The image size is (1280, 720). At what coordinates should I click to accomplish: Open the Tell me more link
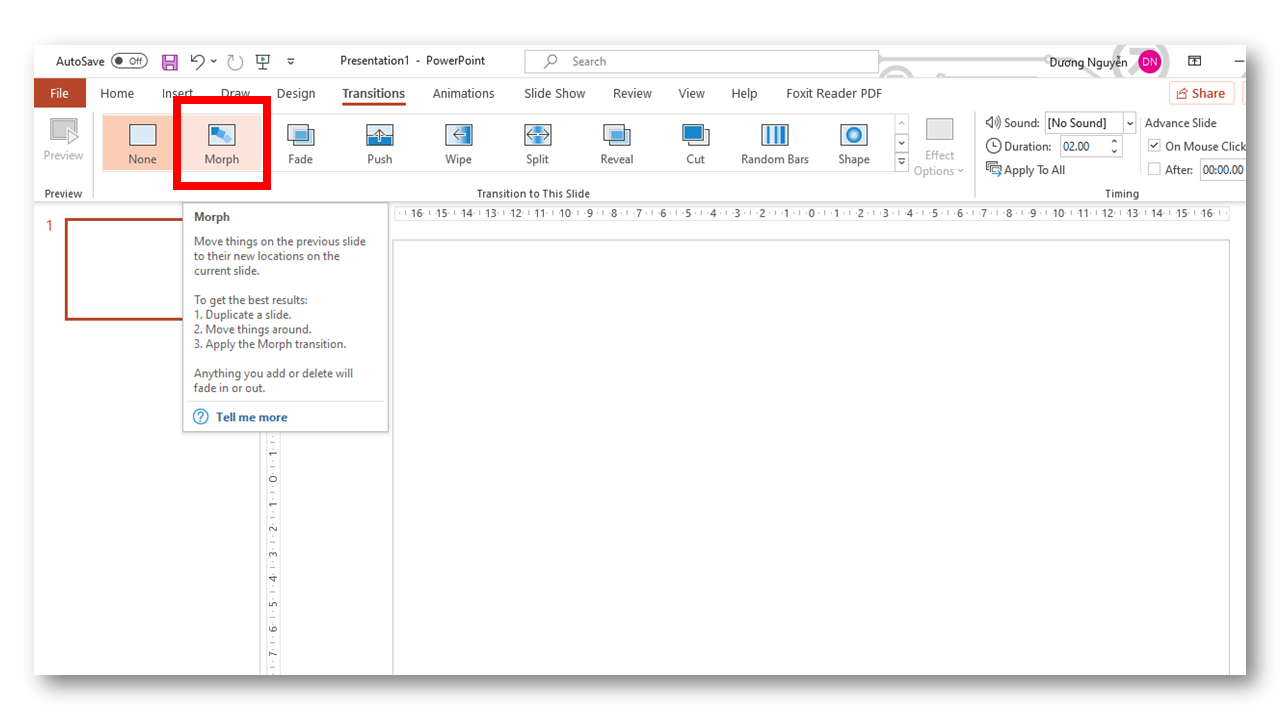point(251,417)
